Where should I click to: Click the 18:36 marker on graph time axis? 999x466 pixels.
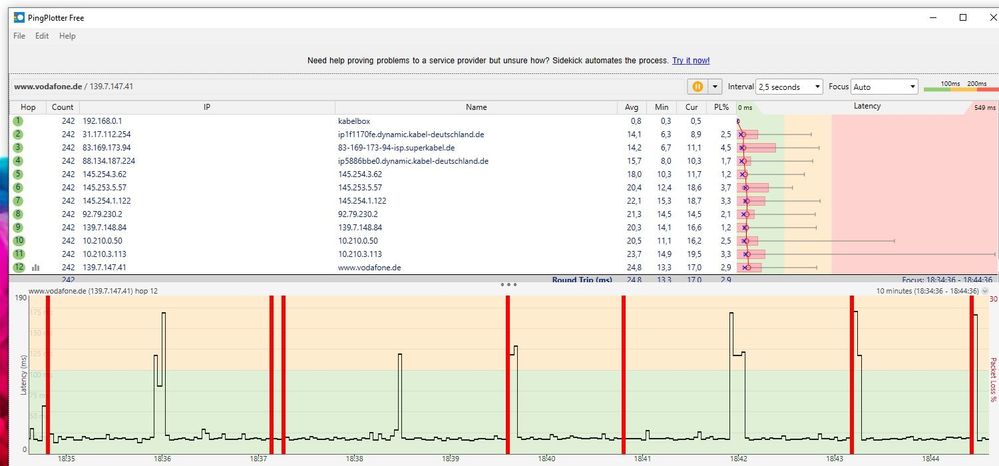coord(162,459)
